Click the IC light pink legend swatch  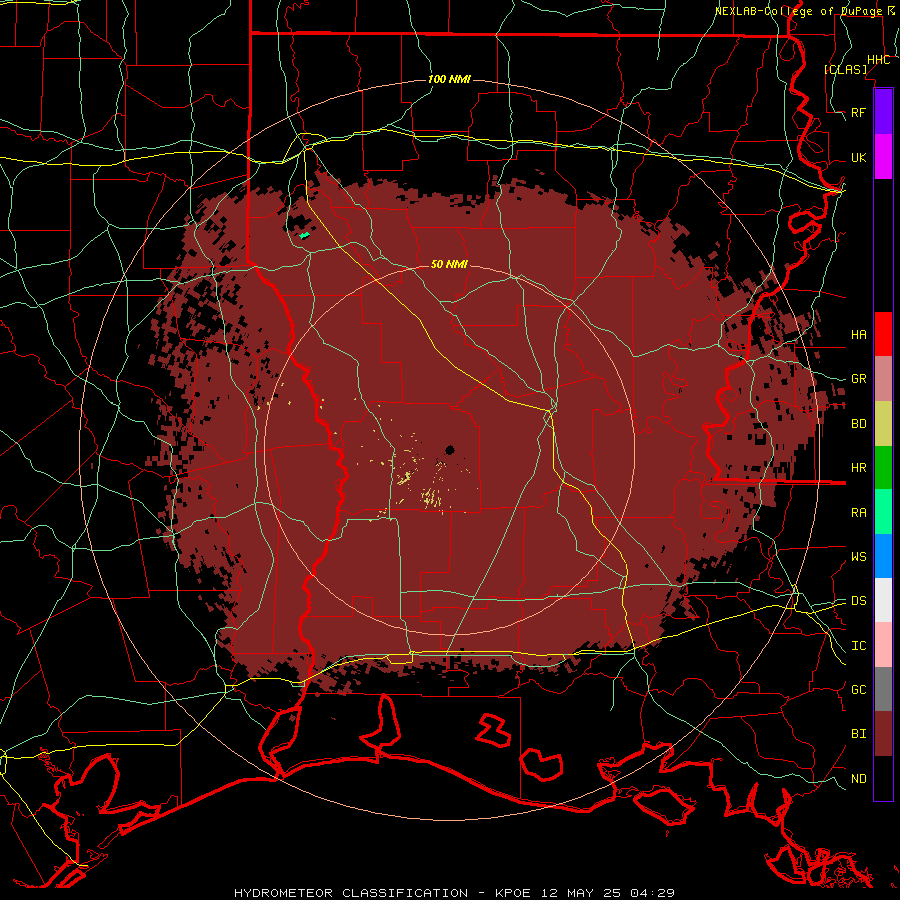point(883,645)
